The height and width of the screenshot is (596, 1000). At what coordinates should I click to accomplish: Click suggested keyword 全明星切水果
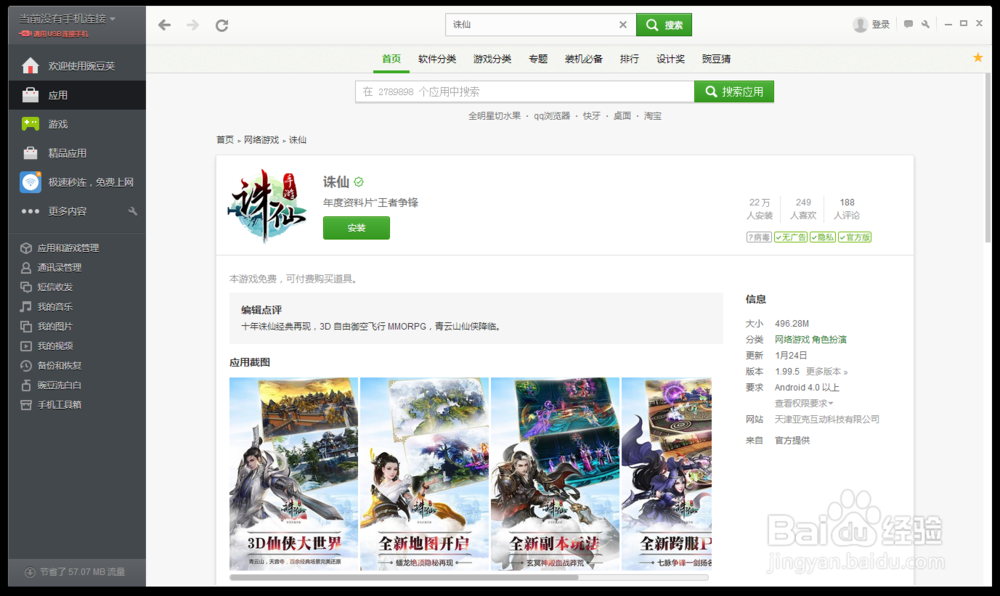click(494, 116)
